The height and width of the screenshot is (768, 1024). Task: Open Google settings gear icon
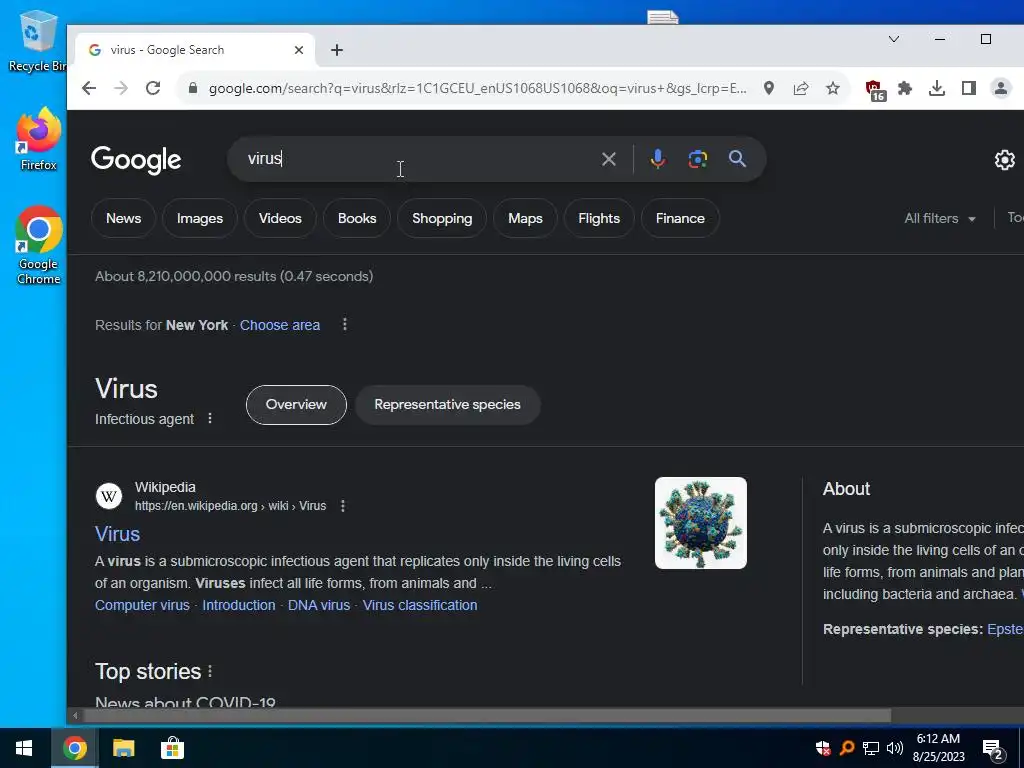click(x=1004, y=159)
